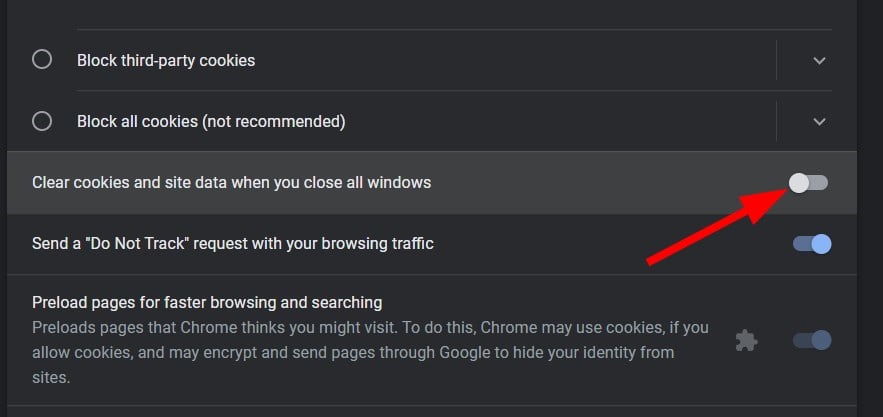Select the Block third-party cookies radio button

point(42,60)
